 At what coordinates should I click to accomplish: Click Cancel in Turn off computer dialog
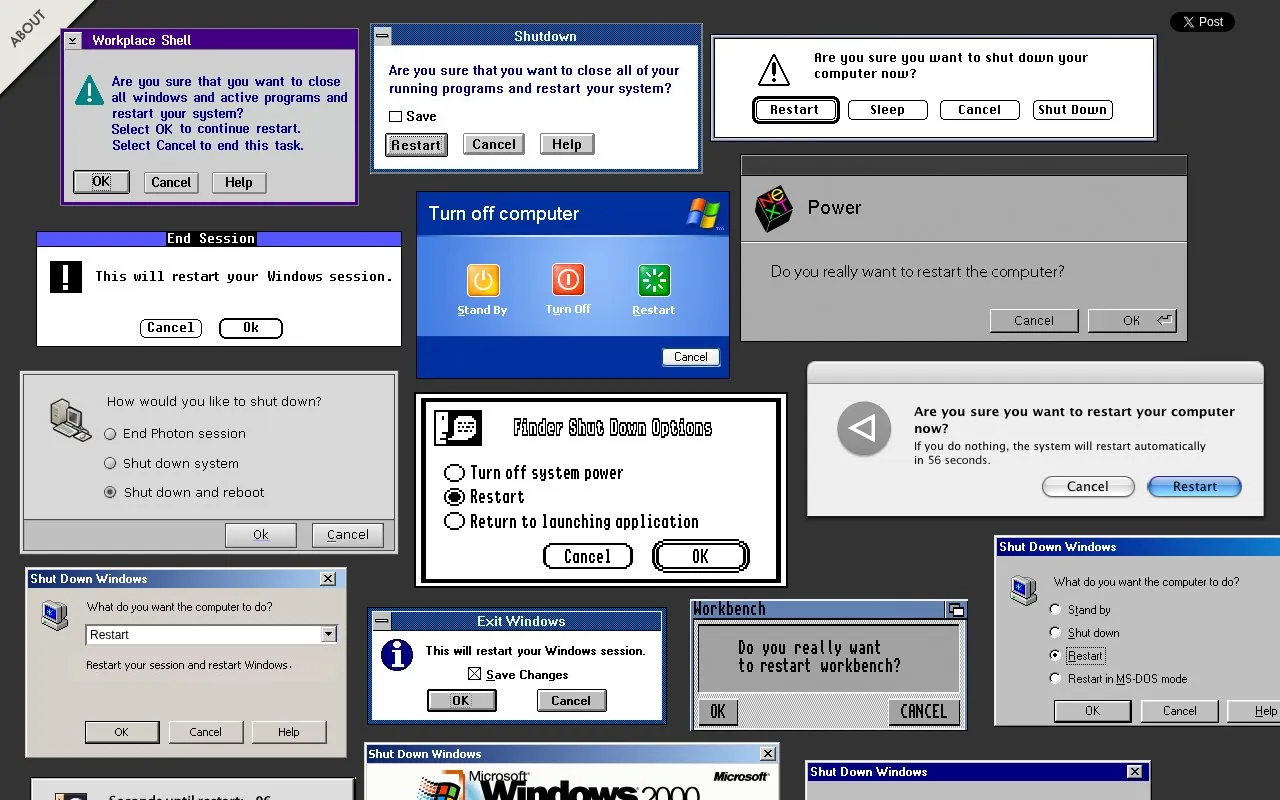pos(691,357)
